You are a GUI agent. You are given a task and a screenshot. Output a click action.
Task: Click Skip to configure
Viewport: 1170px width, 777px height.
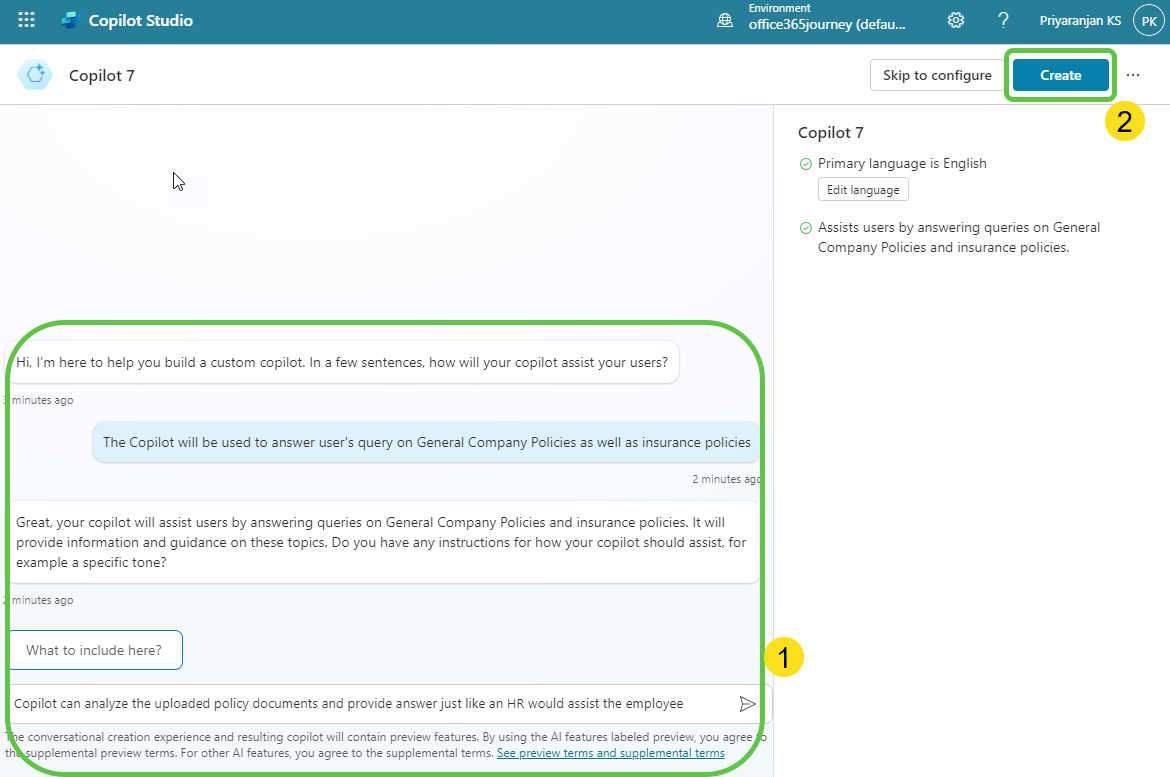[x=937, y=75]
